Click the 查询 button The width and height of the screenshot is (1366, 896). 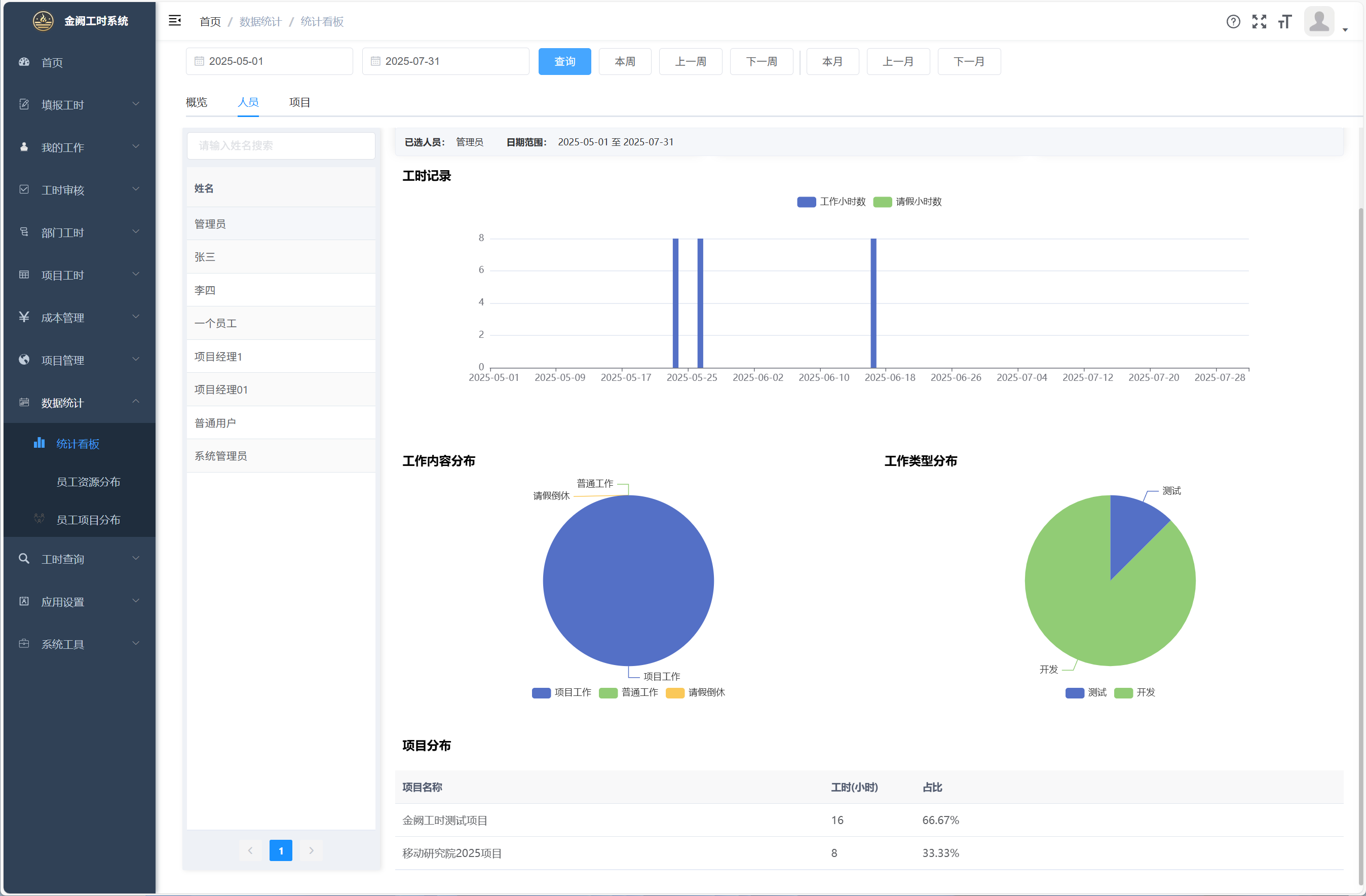(564, 61)
